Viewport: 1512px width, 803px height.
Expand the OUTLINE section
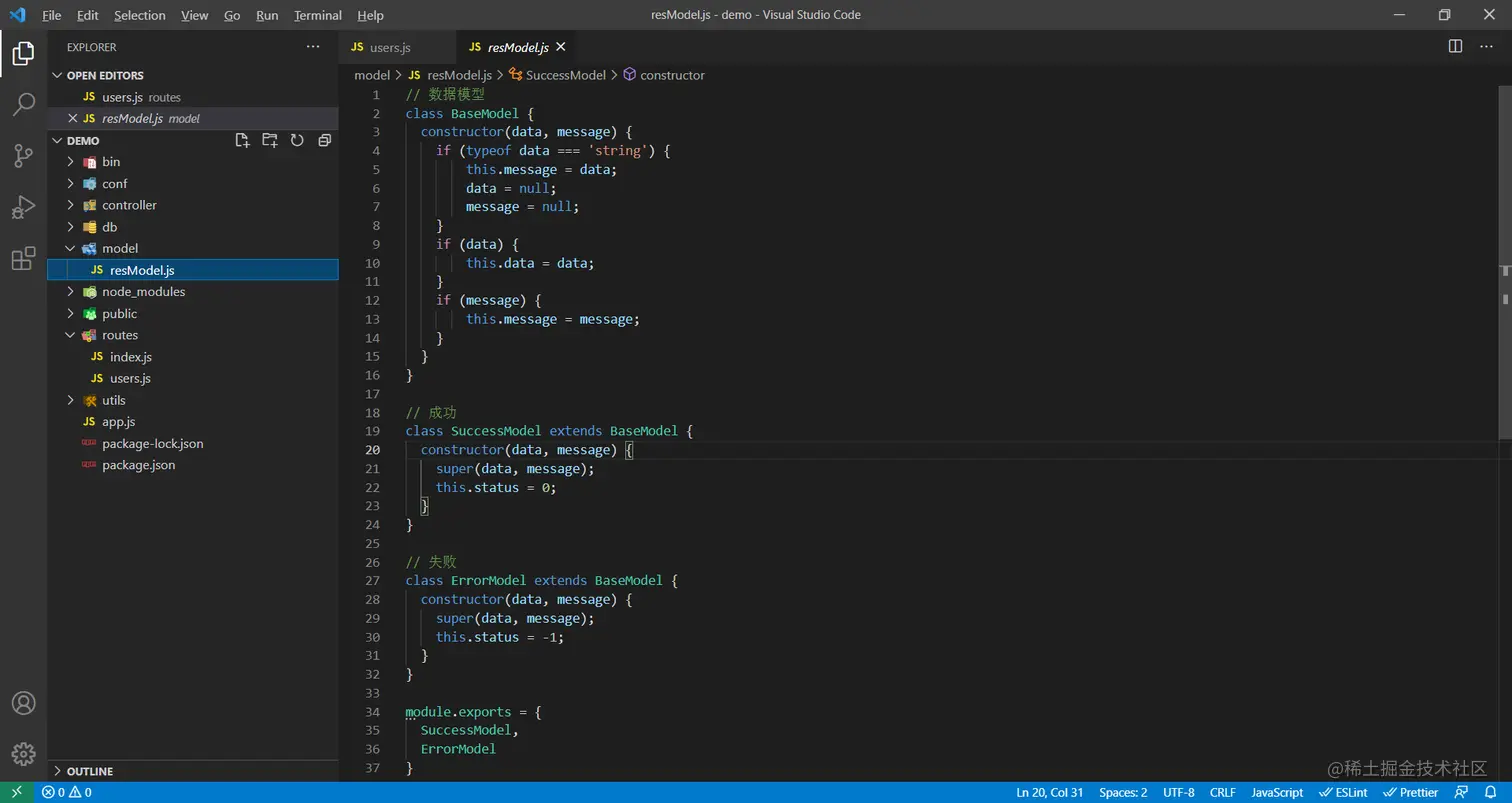[x=90, y=771]
